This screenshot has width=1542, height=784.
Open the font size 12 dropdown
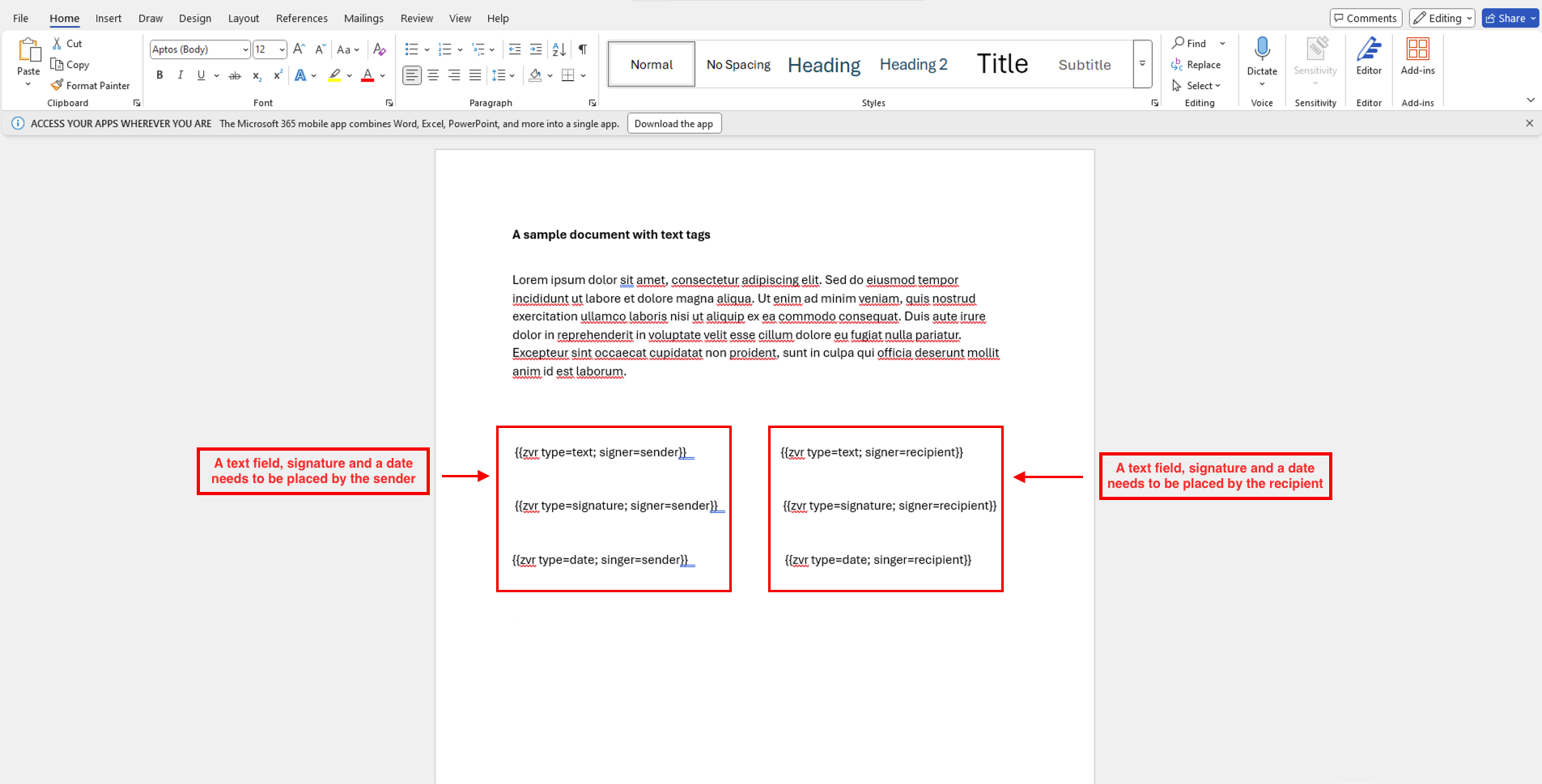click(x=282, y=49)
